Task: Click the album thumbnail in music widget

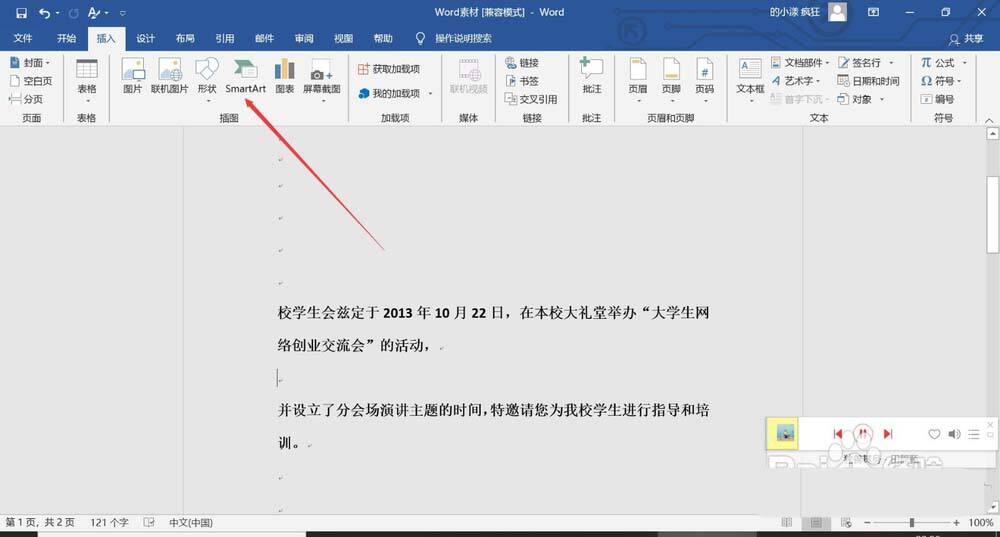Action: click(784, 434)
